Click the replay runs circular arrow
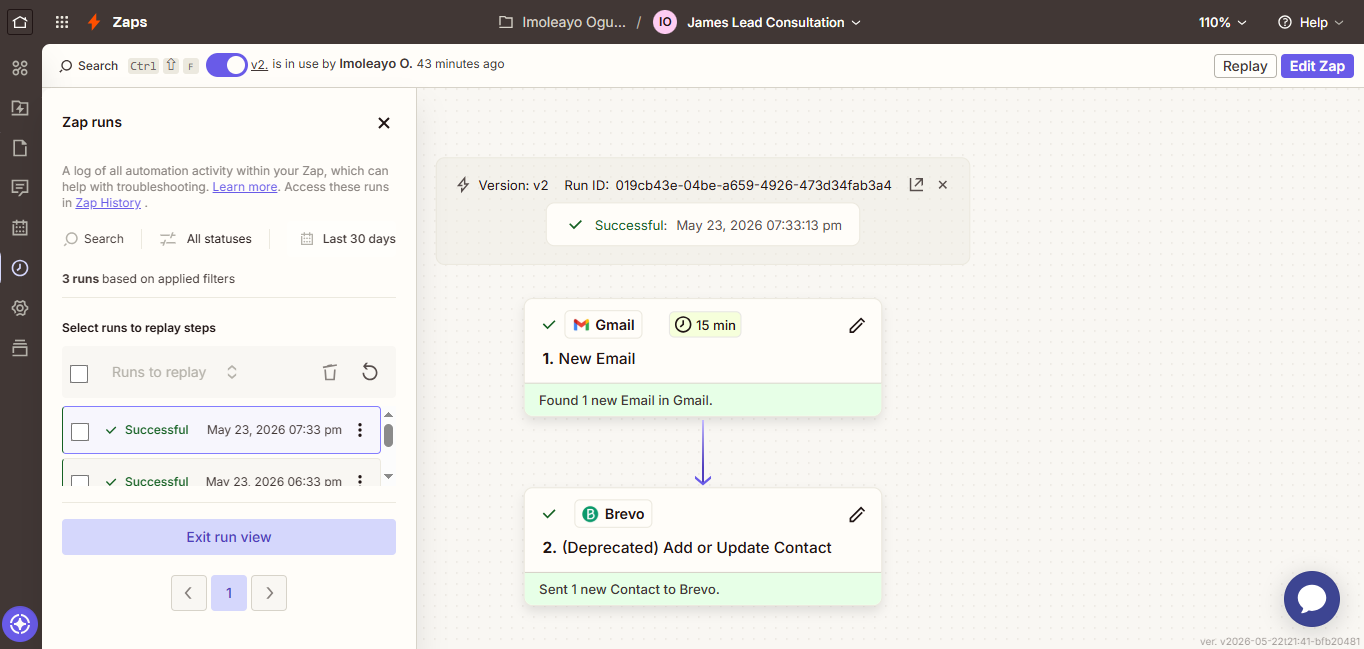The image size is (1364, 649). tap(370, 372)
